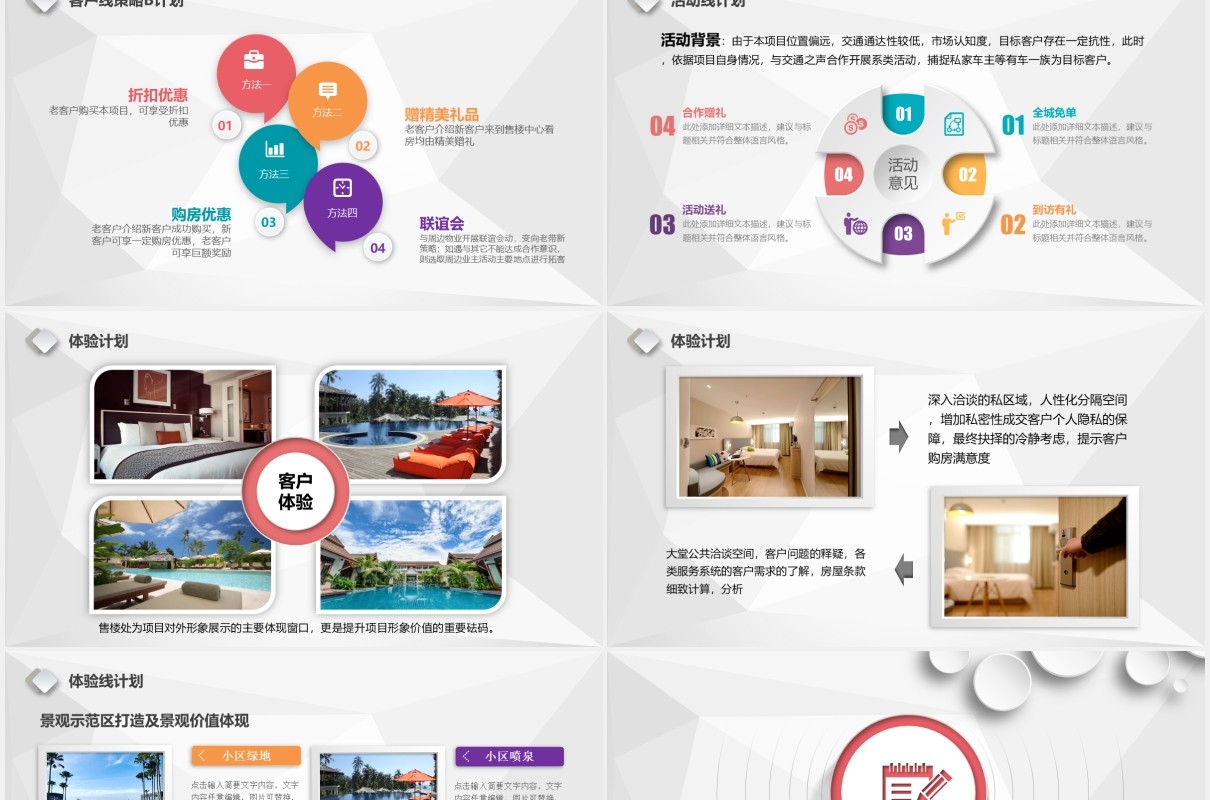Click the money bag icon in the 活动意见 diagram
The image size is (1210, 800).
coord(855,125)
